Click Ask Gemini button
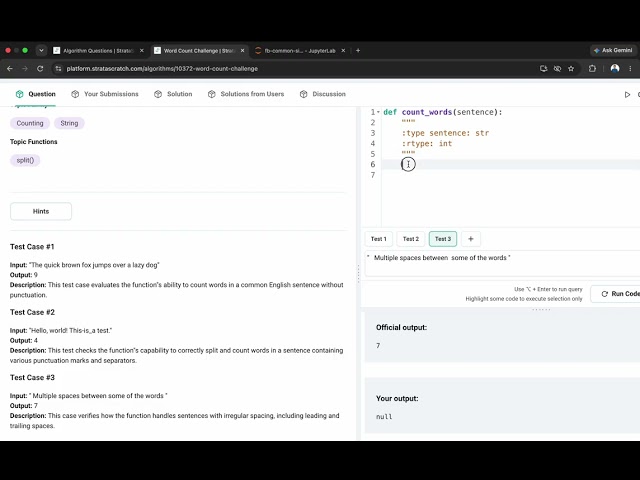640x480 pixels. pos(613,50)
